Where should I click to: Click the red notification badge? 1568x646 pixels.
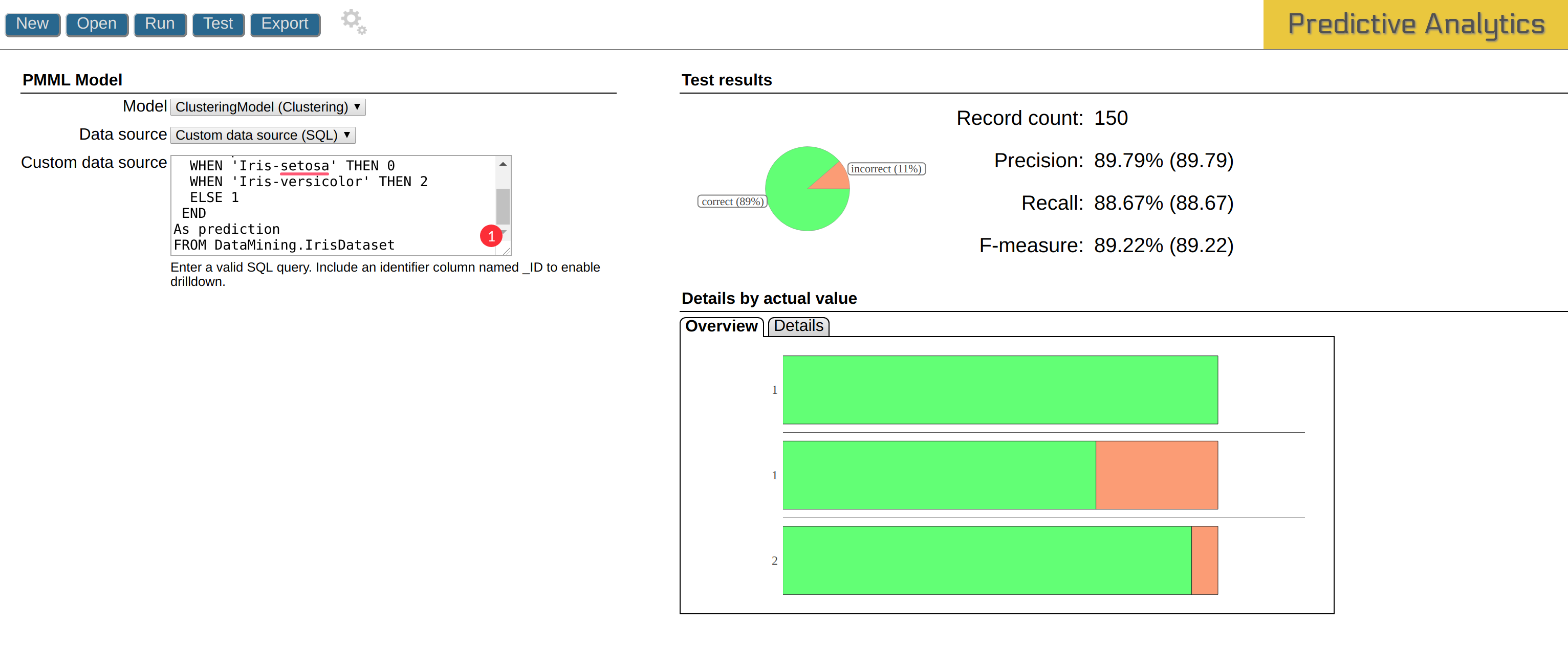(x=491, y=236)
